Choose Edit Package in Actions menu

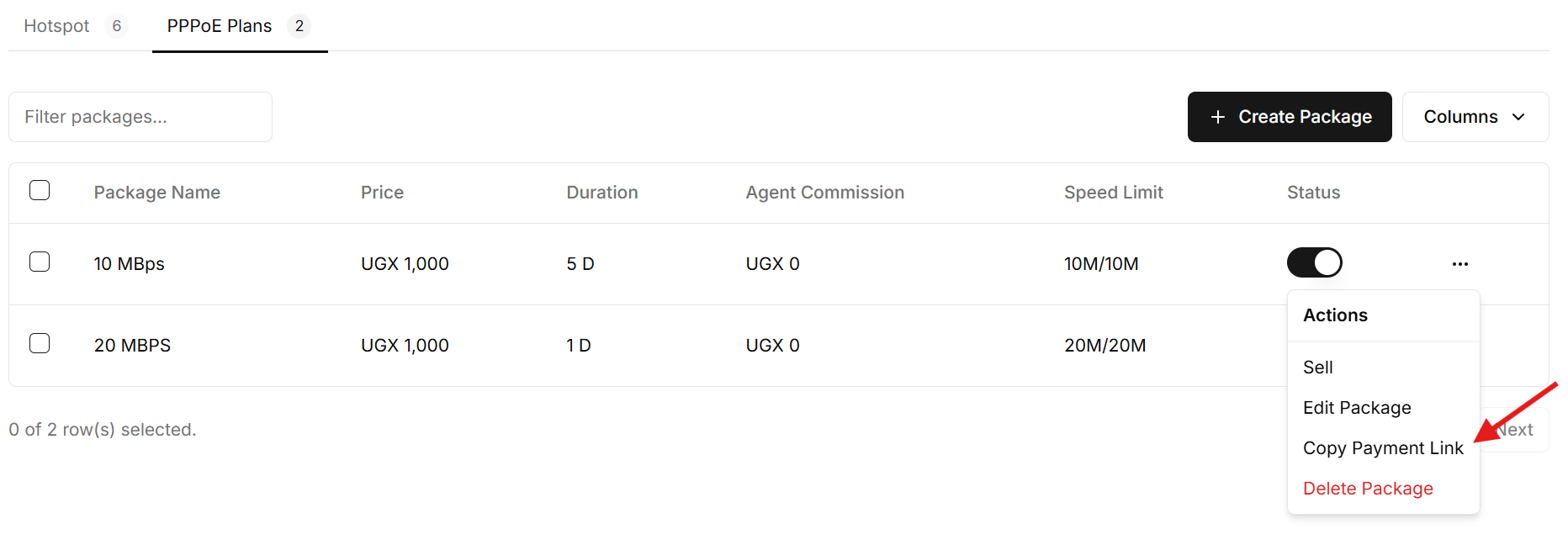pos(1357,408)
